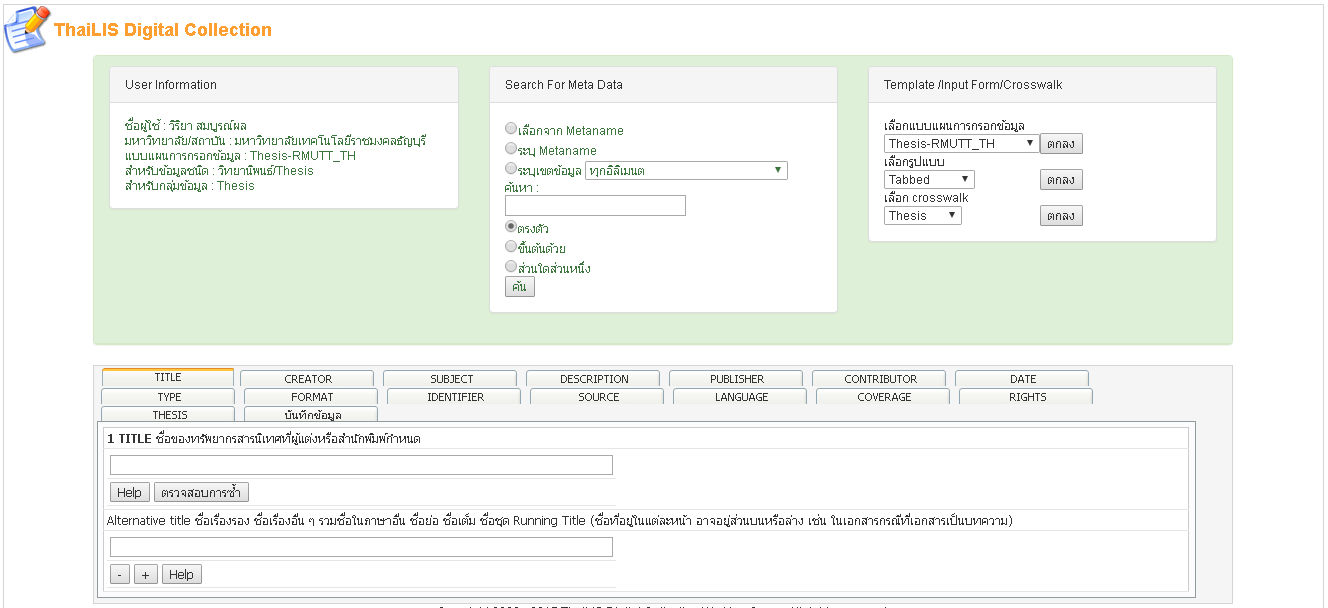Click the สำหรับกลุ่มข้อมูล : Thesis text
The image size is (1328, 608).
pos(190,186)
